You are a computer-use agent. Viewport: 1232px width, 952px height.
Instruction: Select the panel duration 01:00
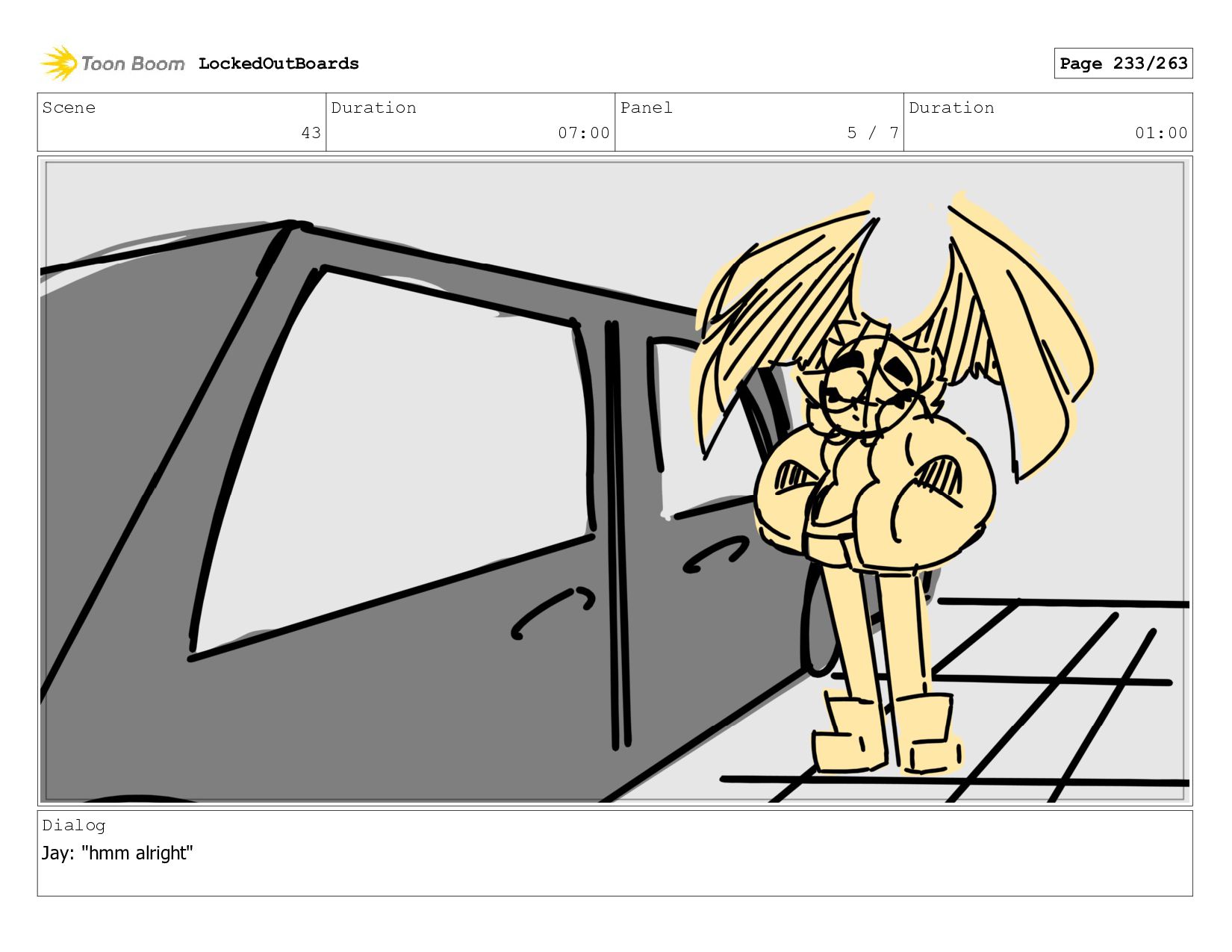1161,133
